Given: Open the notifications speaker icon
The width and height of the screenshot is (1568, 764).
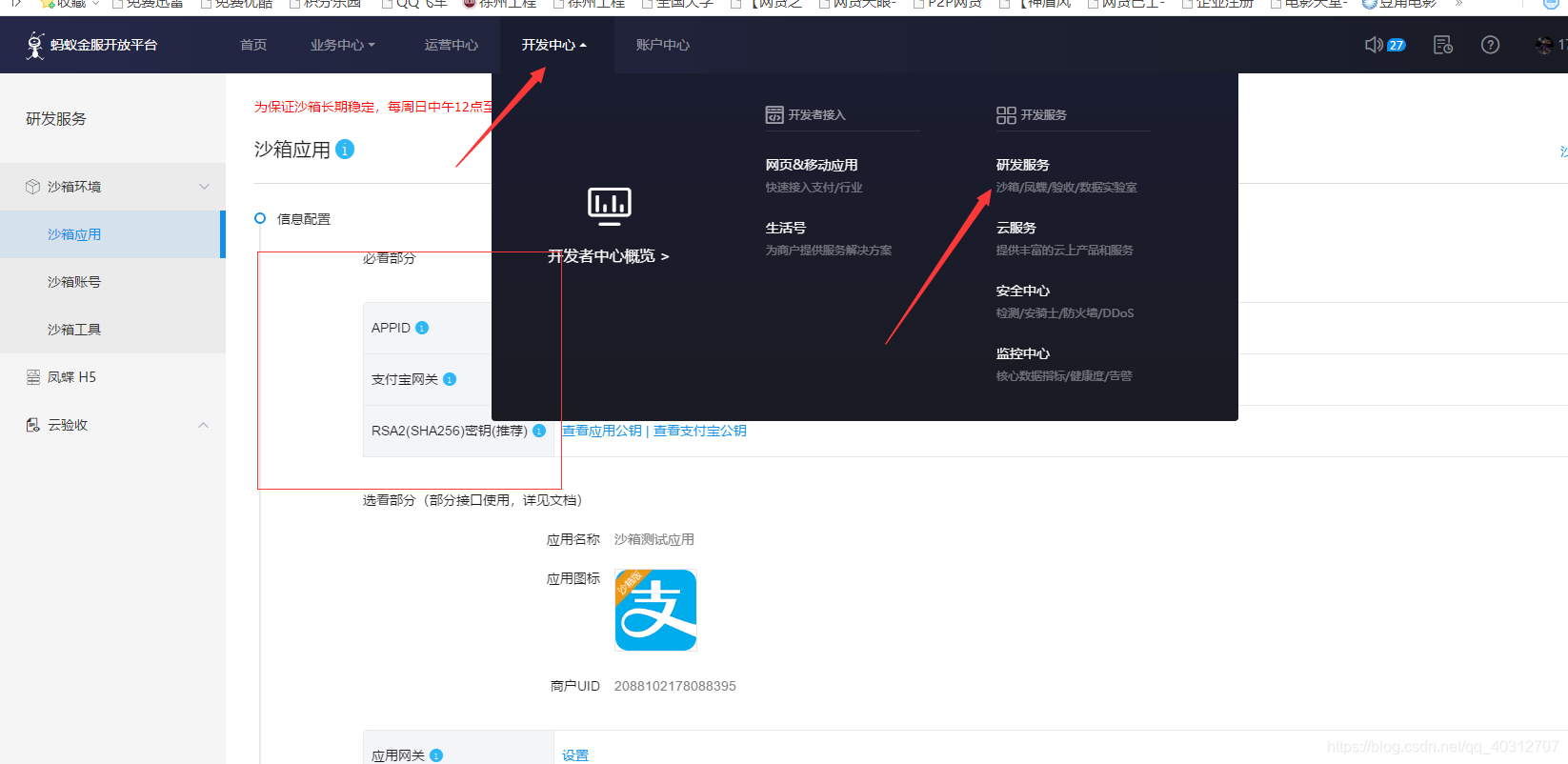Looking at the screenshot, I should tap(1373, 45).
